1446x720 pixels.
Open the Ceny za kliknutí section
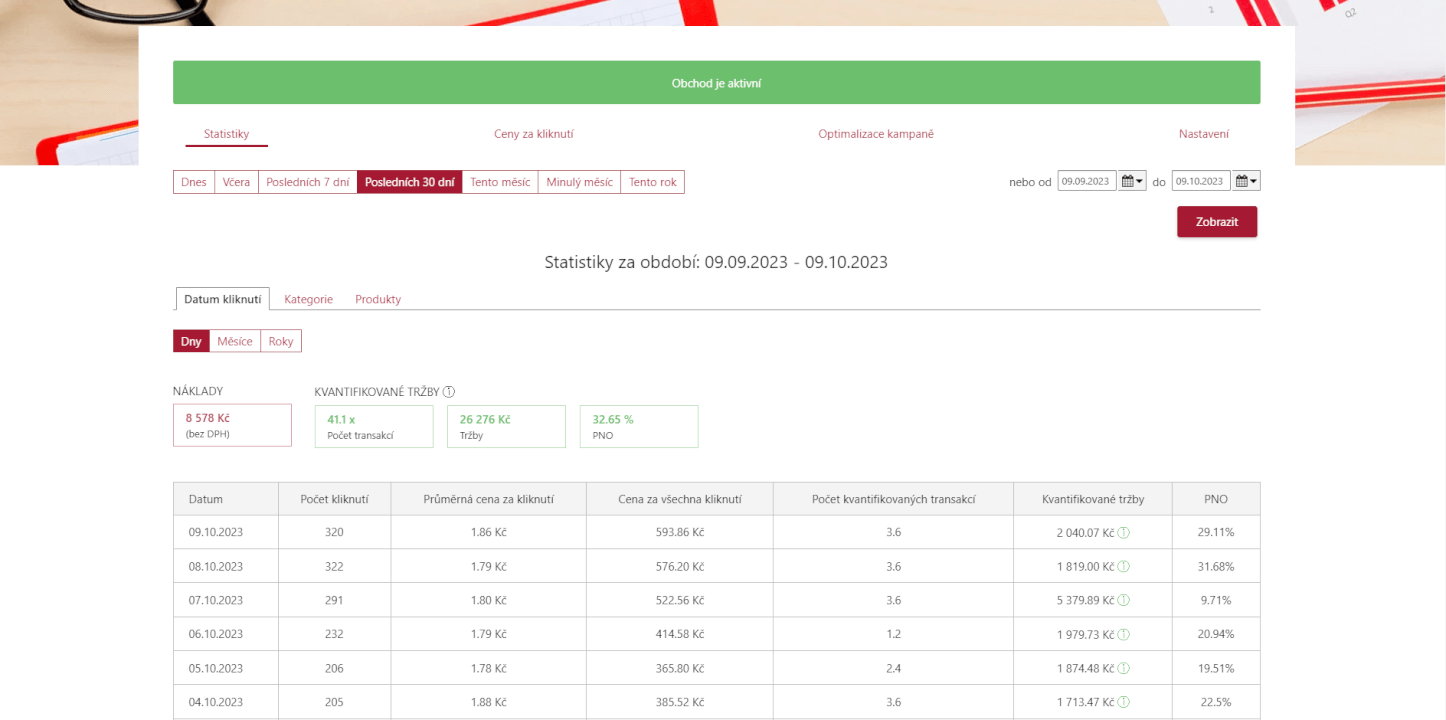[533, 134]
